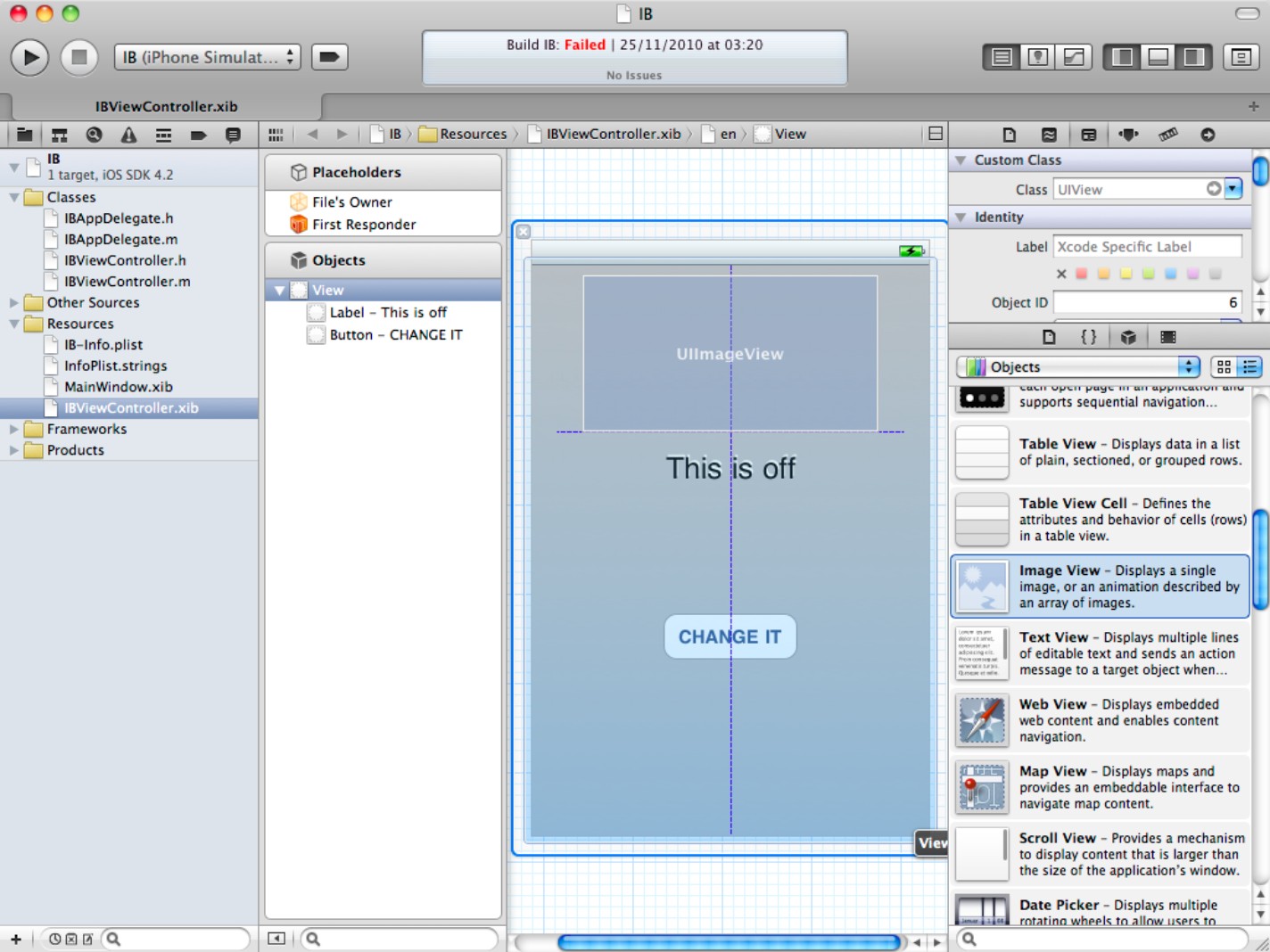The height and width of the screenshot is (952, 1270).
Task: Open IBViewController.h file
Action: click(x=125, y=260)
